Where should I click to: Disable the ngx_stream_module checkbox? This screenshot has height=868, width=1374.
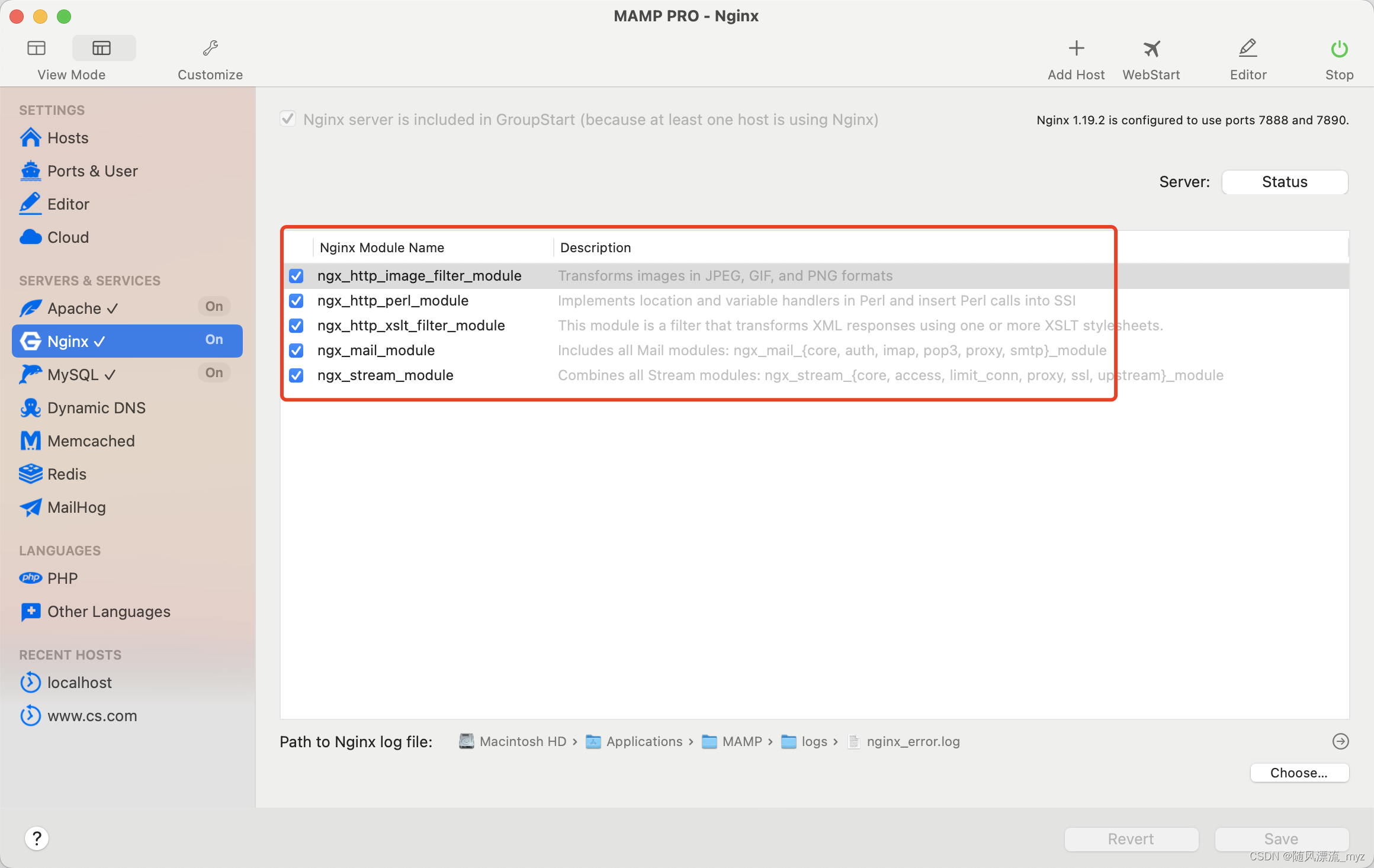[297, 375]
